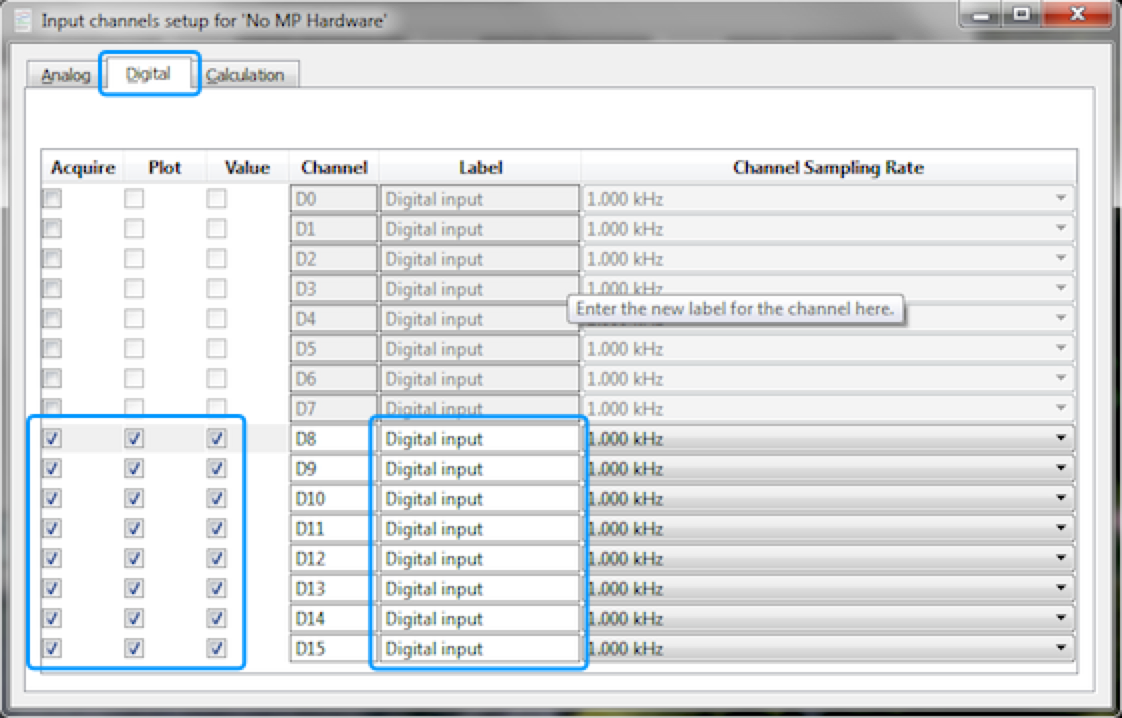Select the Digital tab

point(149,74)
